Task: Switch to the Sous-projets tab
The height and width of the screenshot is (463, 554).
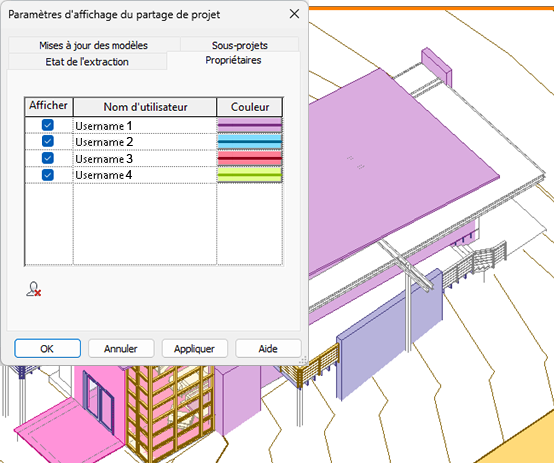Action: [x=240, y=45]
